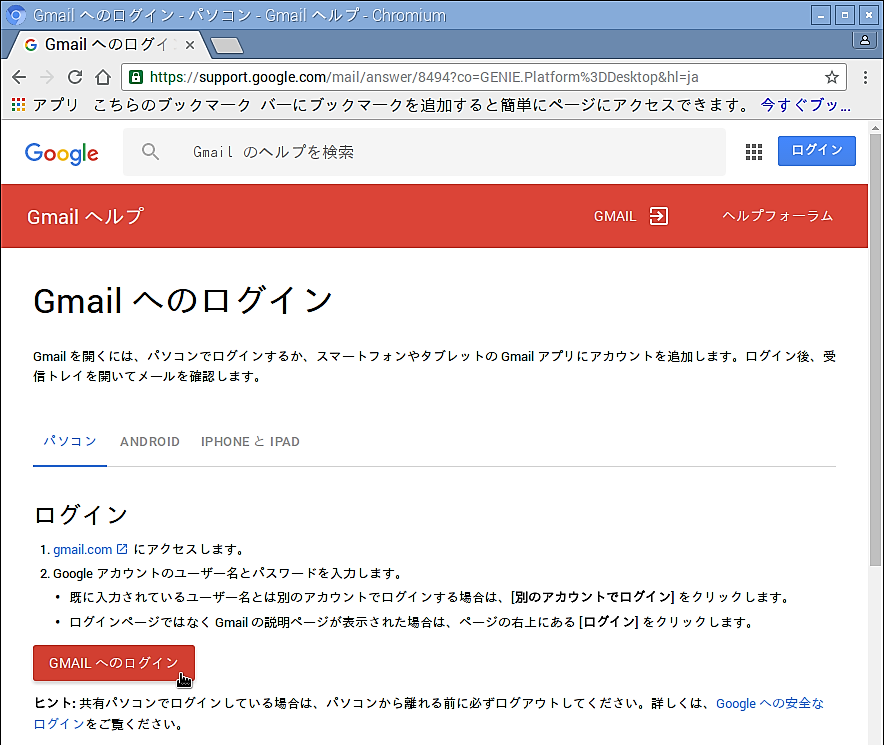The image size is (884, 745).
Task: Open the アプリ apps shortcut in bookmarks bar
Action: 45,105
